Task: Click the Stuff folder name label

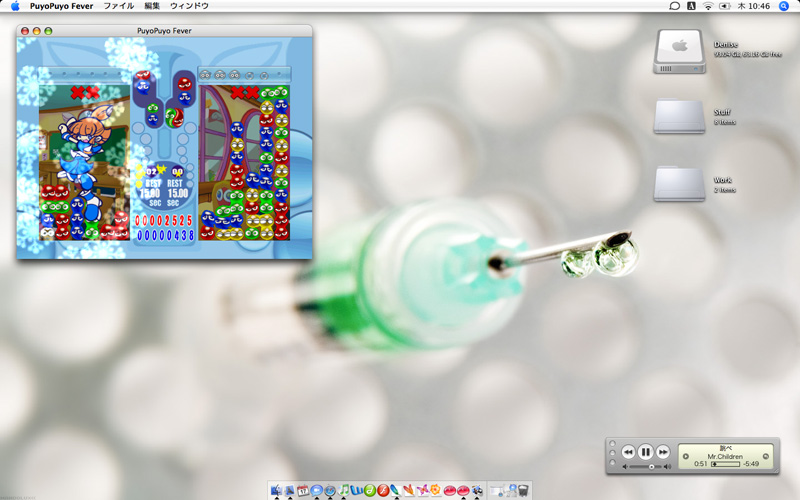Action: point(722,112)
